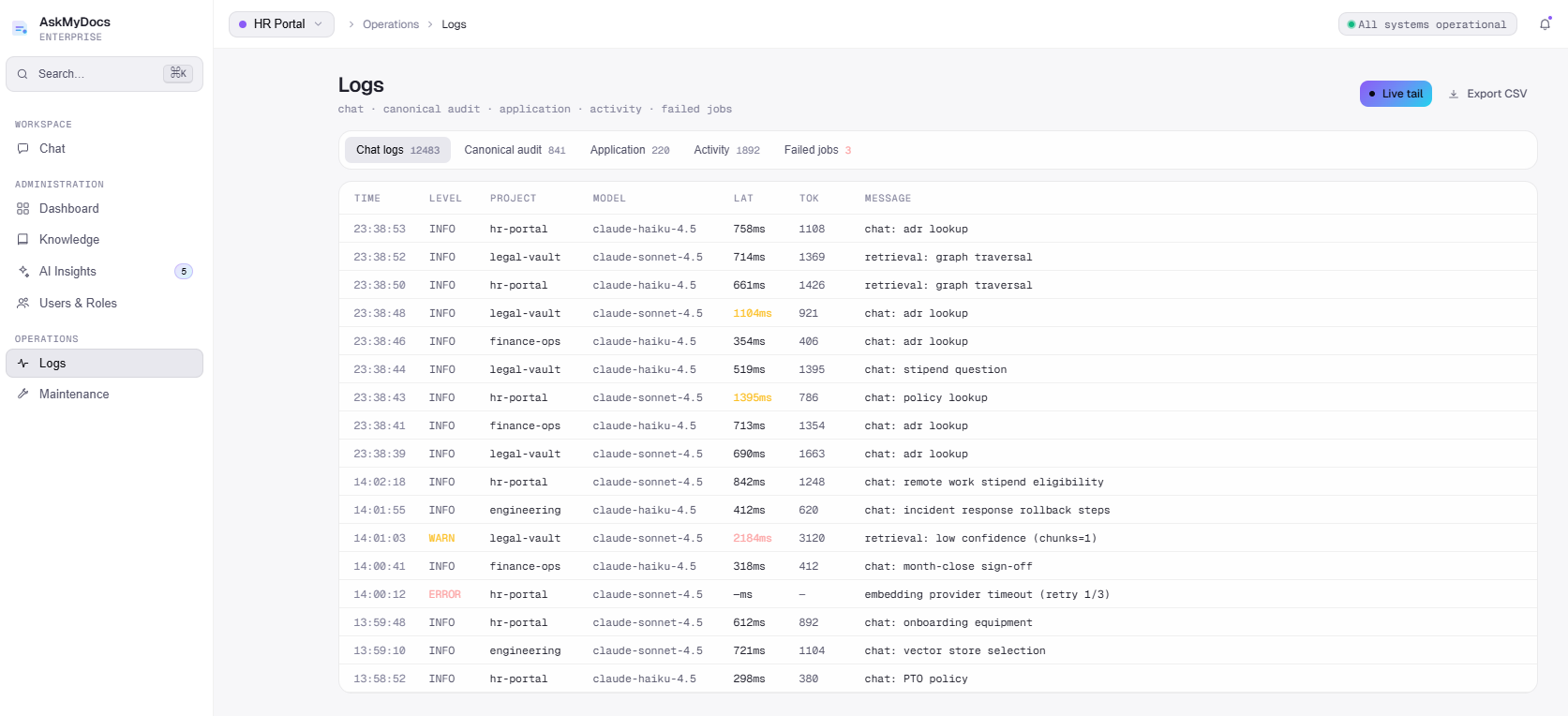The width and height of the screenshot is (1568, 716).
Task: Toggle the Live tail button
Action: click(1396, 94)
